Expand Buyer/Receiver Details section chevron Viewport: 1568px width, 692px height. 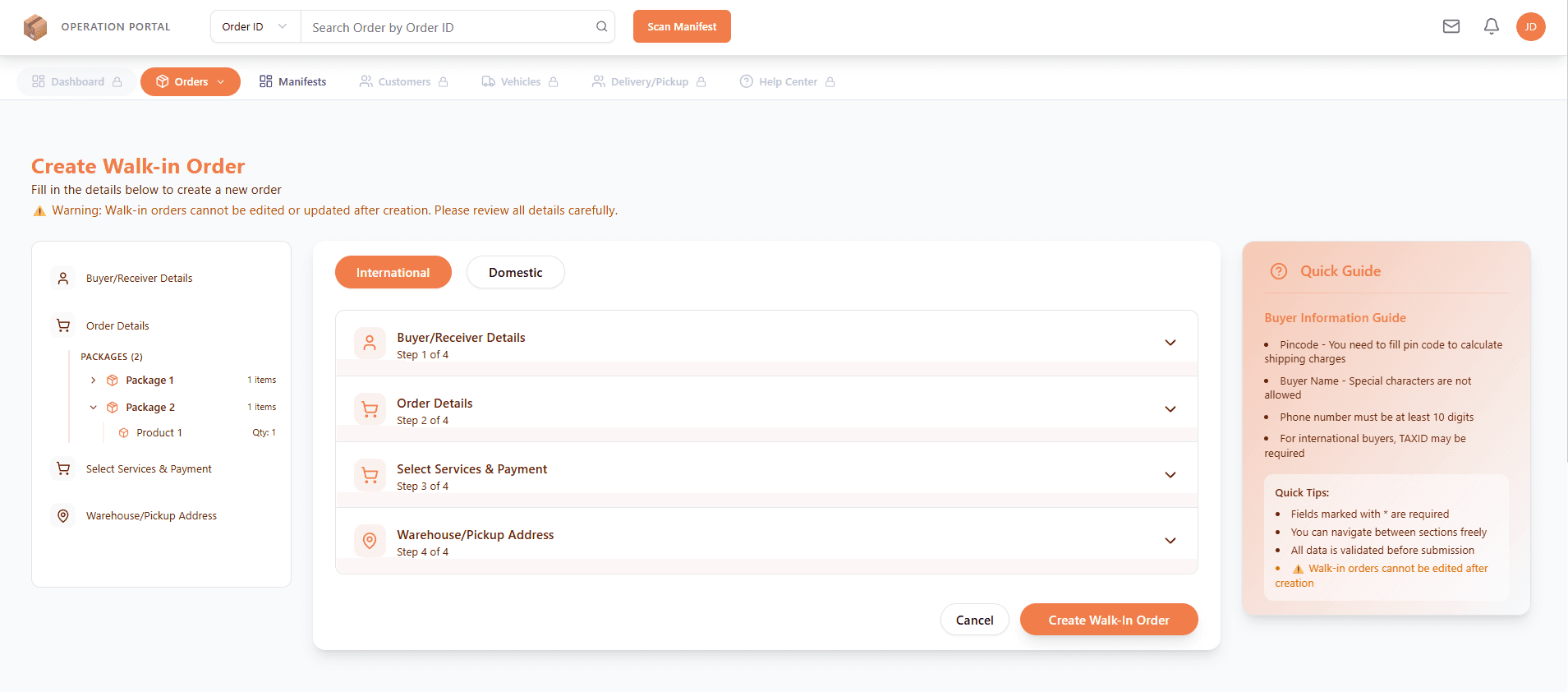click(x=1170, y=343)
